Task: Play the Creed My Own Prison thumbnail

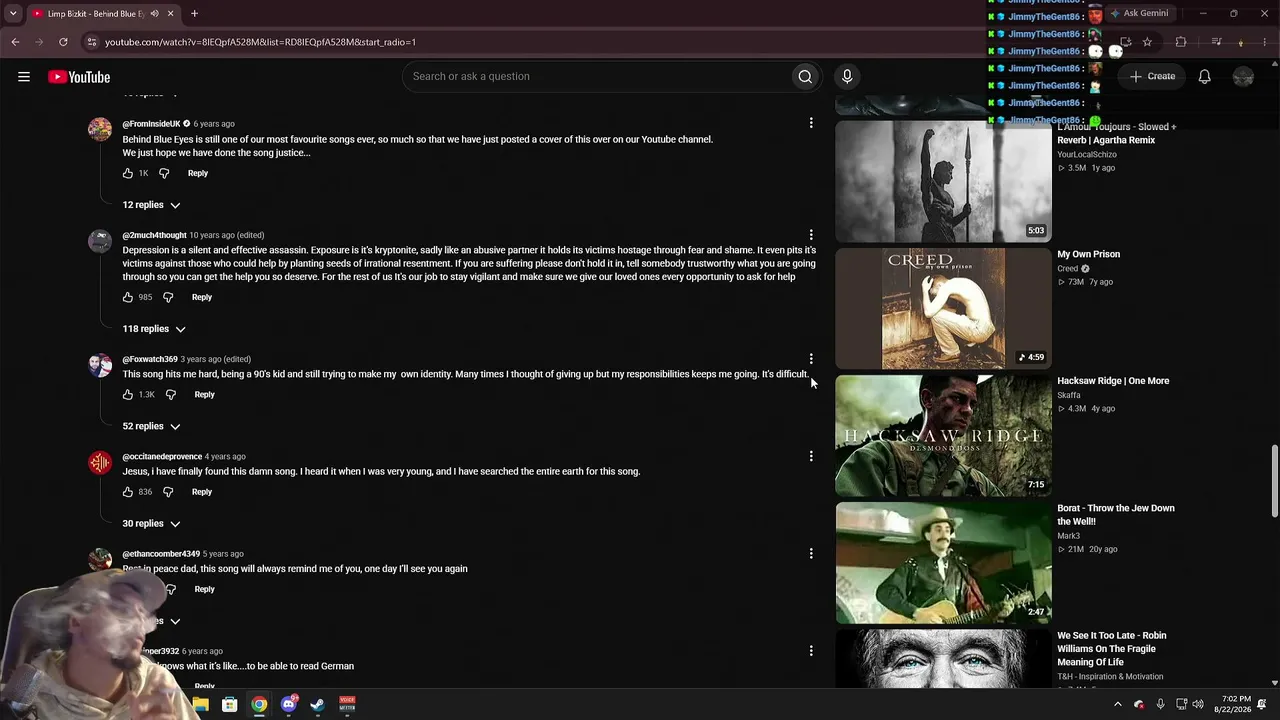Action: [x=943, y=308]
